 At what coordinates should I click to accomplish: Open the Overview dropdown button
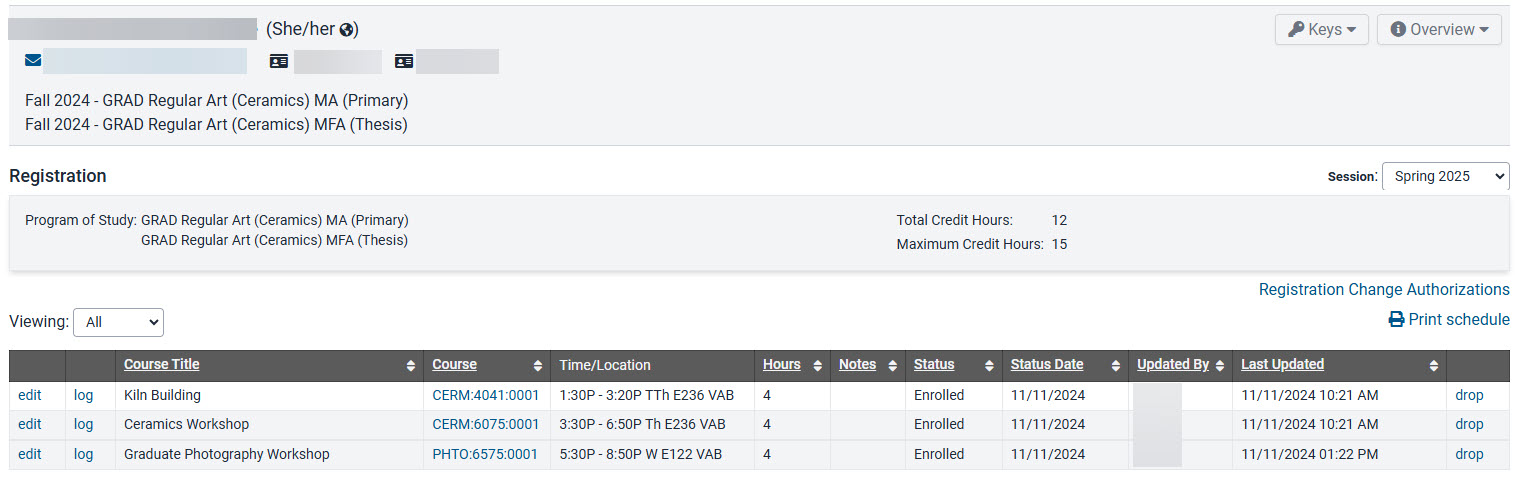tap(1439, 29)
